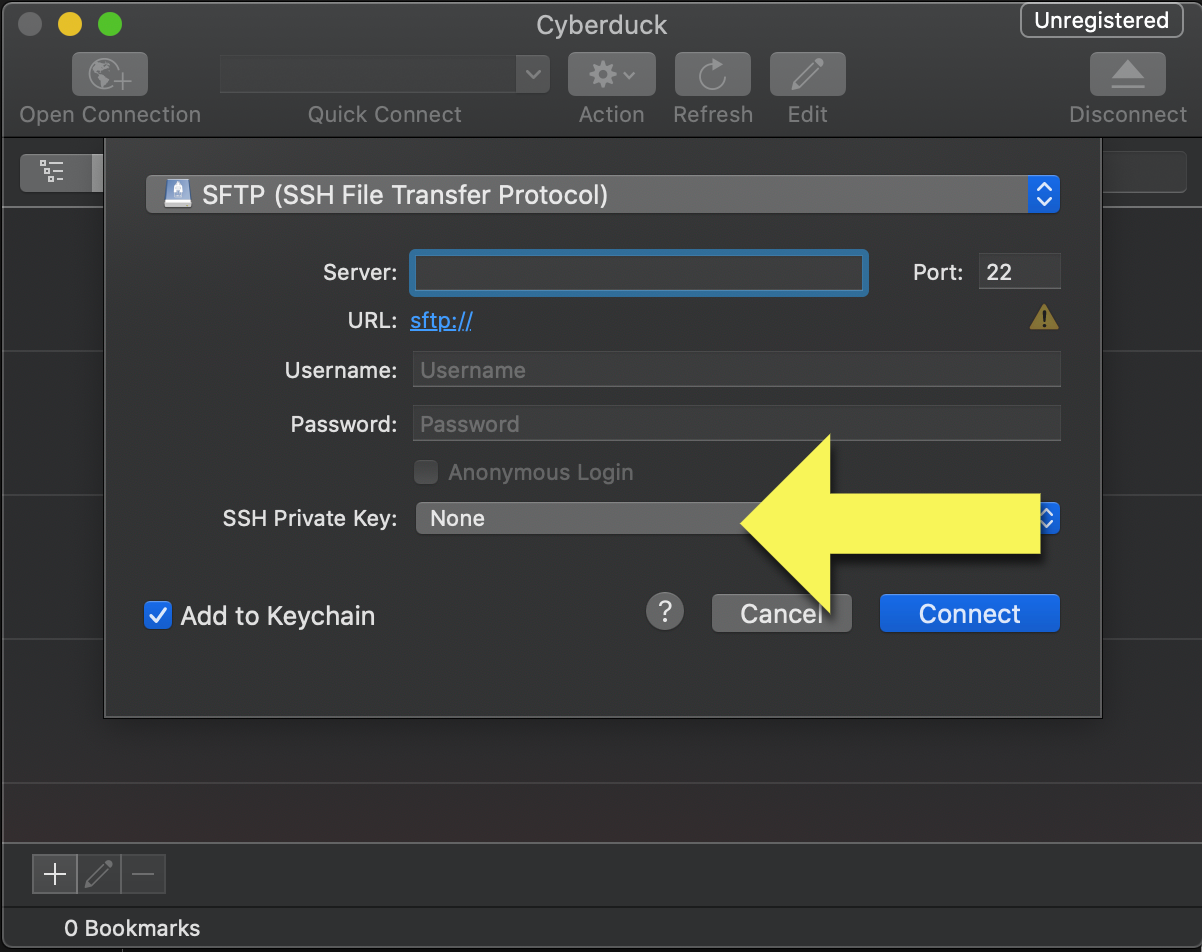Viewport: 1202px width, 952px height.
Task: Uncheck the Add to Keychain checkbox
Action: tap(158, 615)
